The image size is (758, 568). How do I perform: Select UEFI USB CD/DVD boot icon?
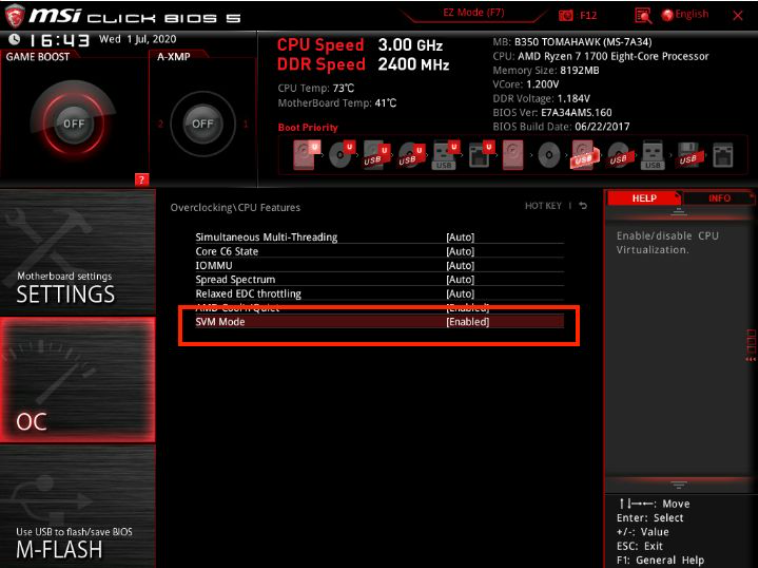pos(411,155)
